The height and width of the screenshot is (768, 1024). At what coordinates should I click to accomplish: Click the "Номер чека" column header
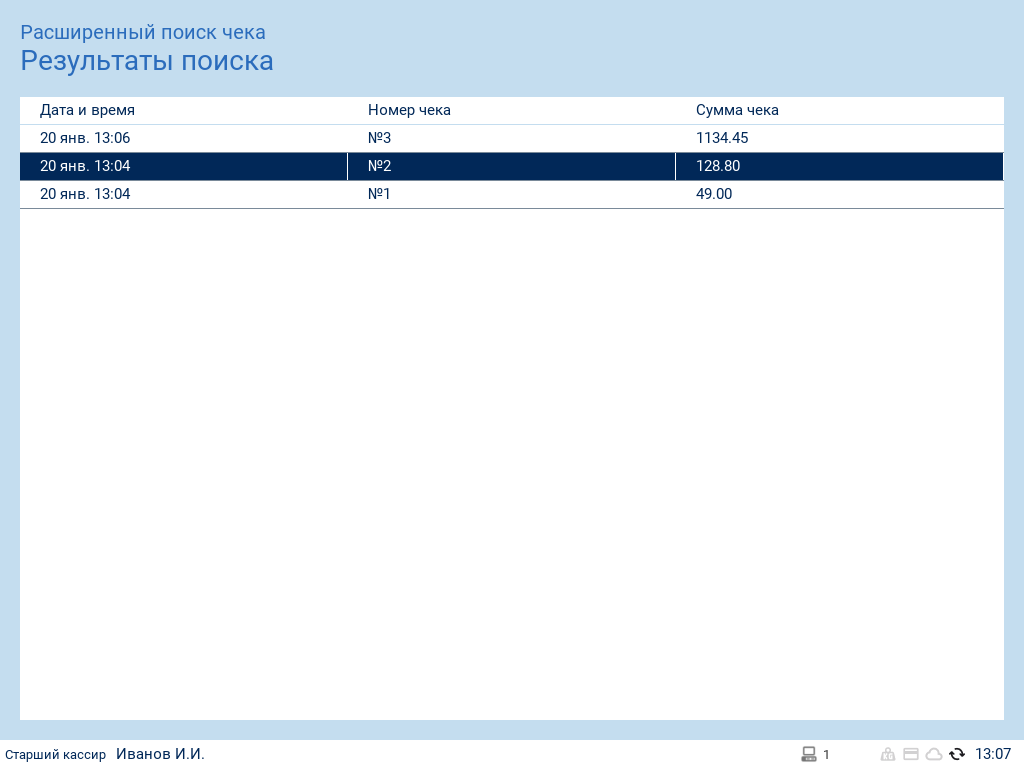click(409, 110)
